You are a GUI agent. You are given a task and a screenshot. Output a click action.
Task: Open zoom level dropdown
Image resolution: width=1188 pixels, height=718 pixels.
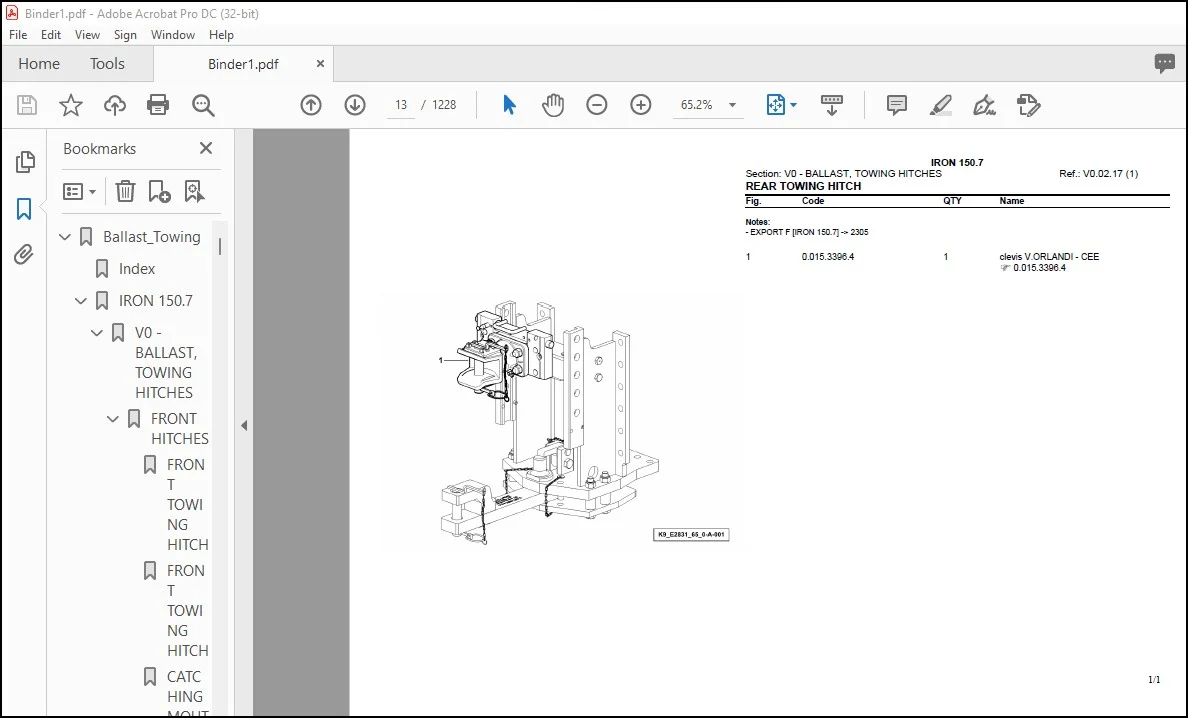point(733,105)
